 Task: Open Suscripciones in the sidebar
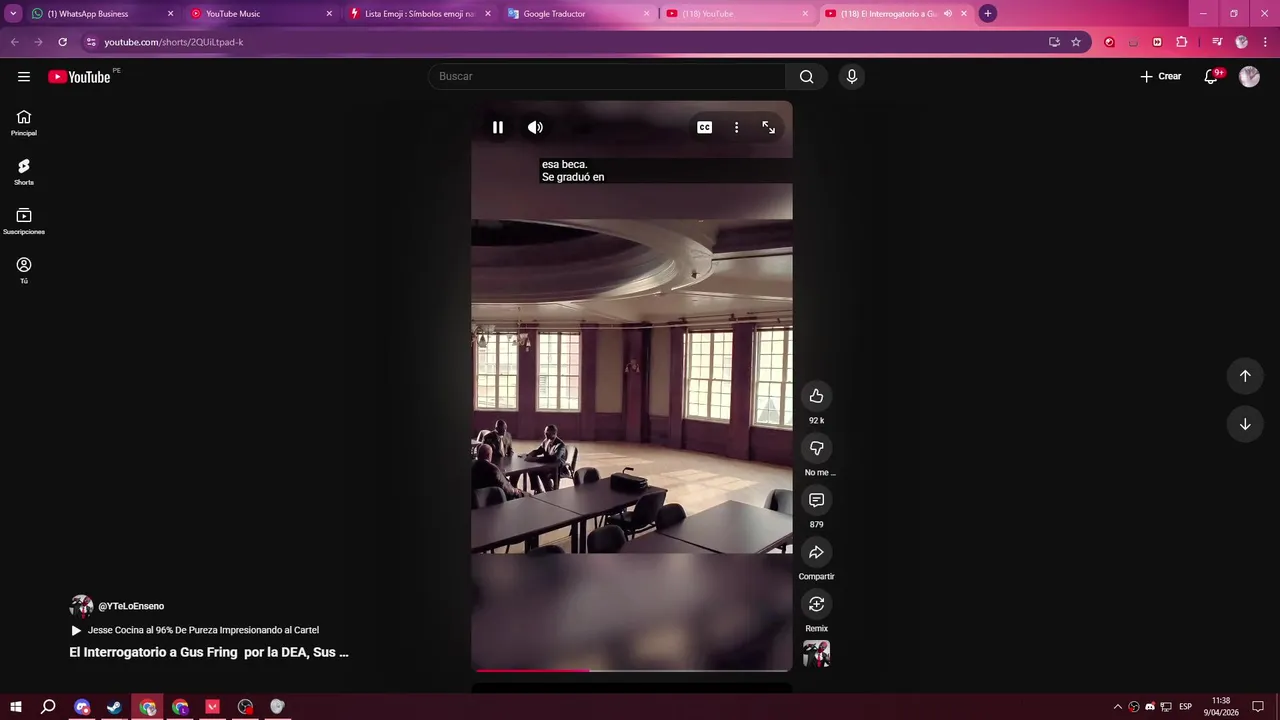[24, 222]
